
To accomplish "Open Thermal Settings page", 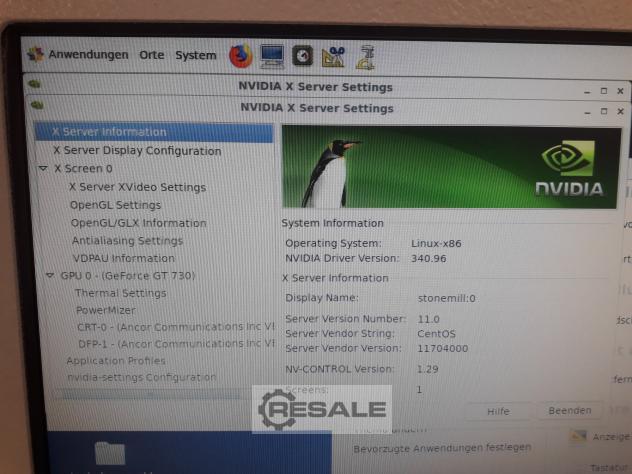I will (121, 293).
